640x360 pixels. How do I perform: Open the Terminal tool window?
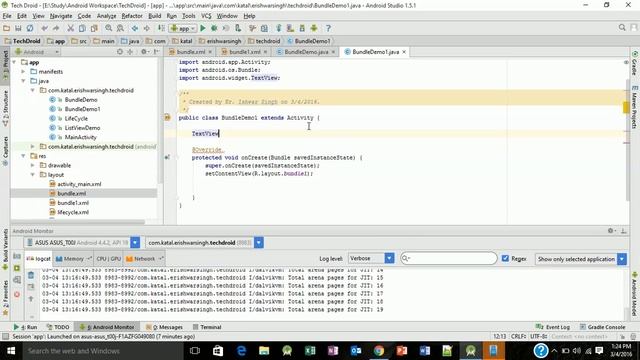pos(207,327)
